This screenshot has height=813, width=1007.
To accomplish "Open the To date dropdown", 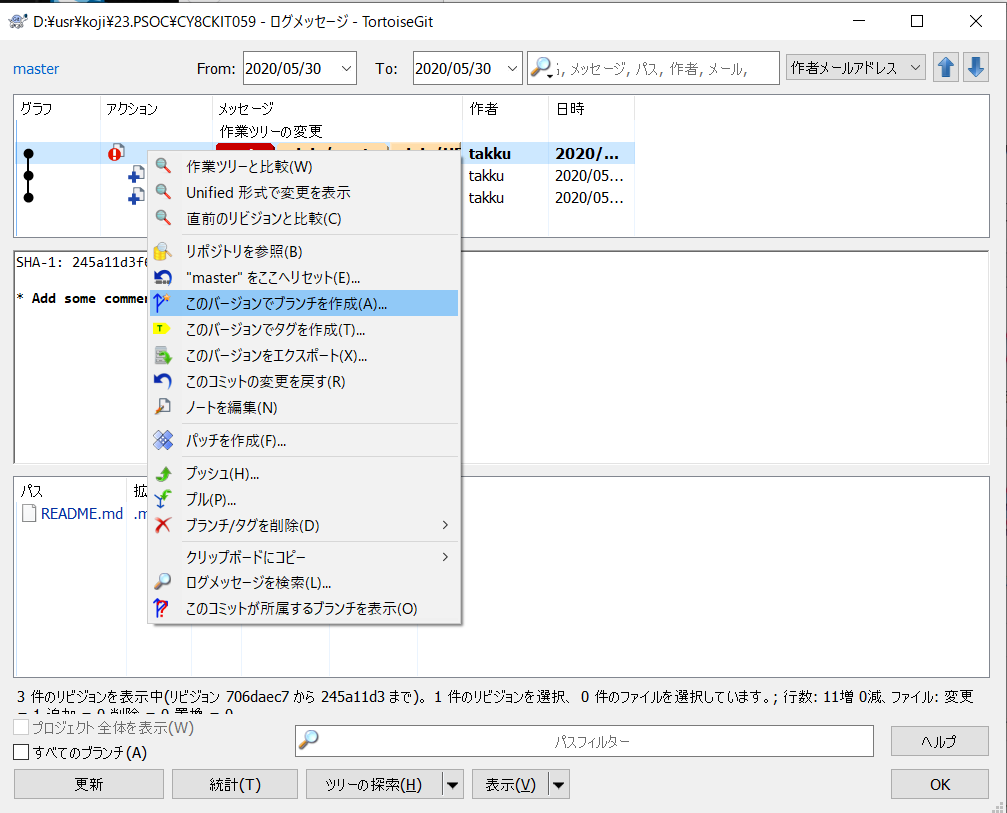I will (x=512, y=69).
